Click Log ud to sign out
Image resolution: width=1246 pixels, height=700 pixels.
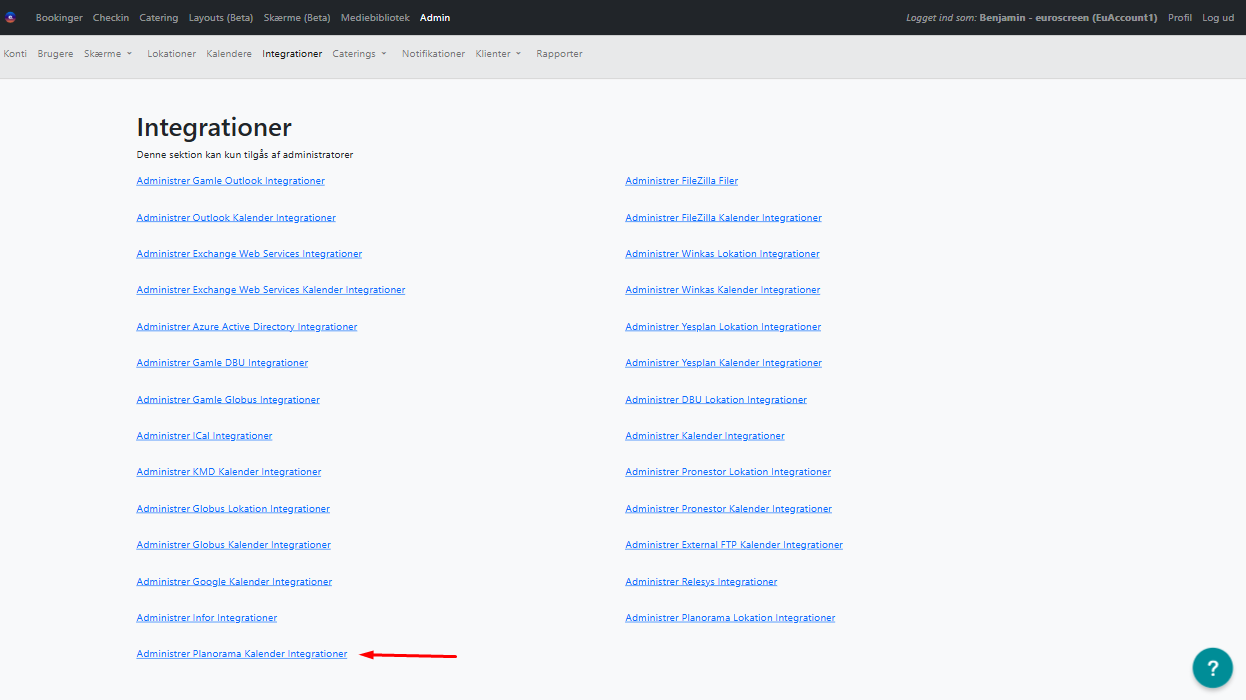[x=1218, y=18]
